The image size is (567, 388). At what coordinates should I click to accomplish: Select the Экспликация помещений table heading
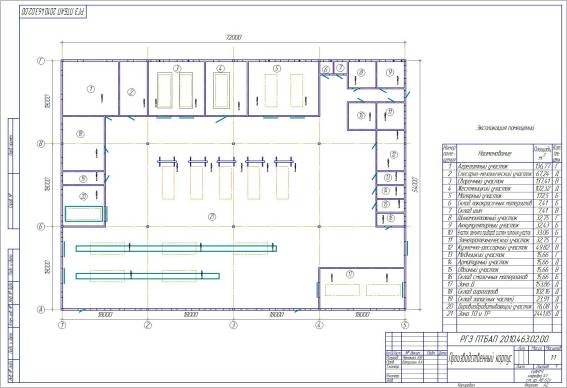tap(505, 128)
